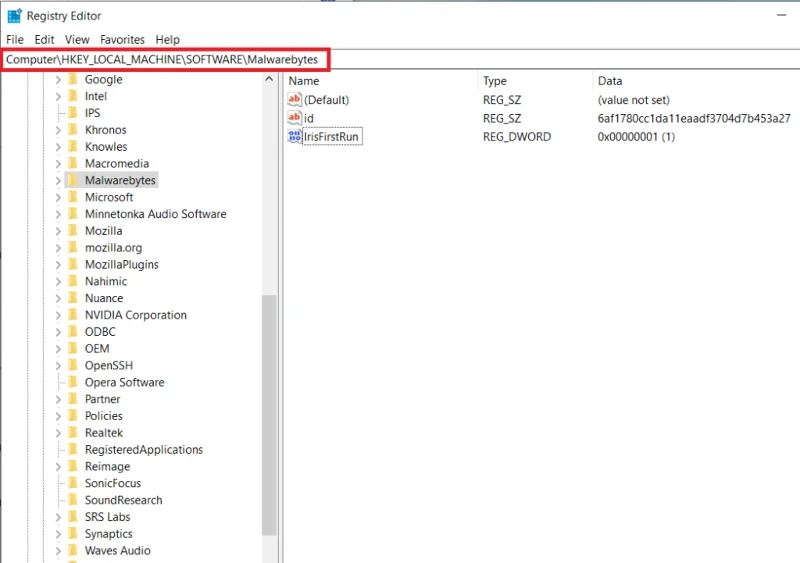Viewport: 800px width, 563px height.
Task: Click the Khronos folder icon
Action: pyautogui.click(x=73, y=130)
